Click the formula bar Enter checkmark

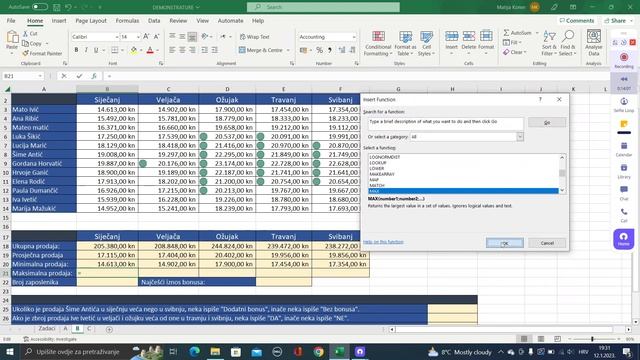point(79,76)
